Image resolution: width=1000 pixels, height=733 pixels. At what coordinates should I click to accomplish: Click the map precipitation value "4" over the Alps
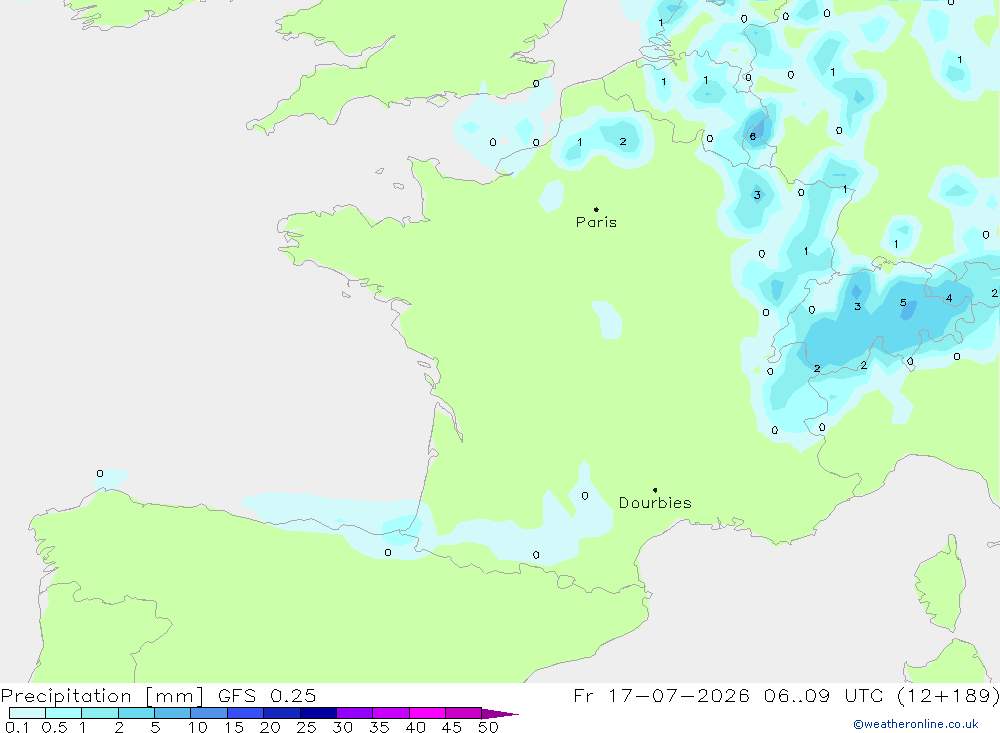coord(949,298)
